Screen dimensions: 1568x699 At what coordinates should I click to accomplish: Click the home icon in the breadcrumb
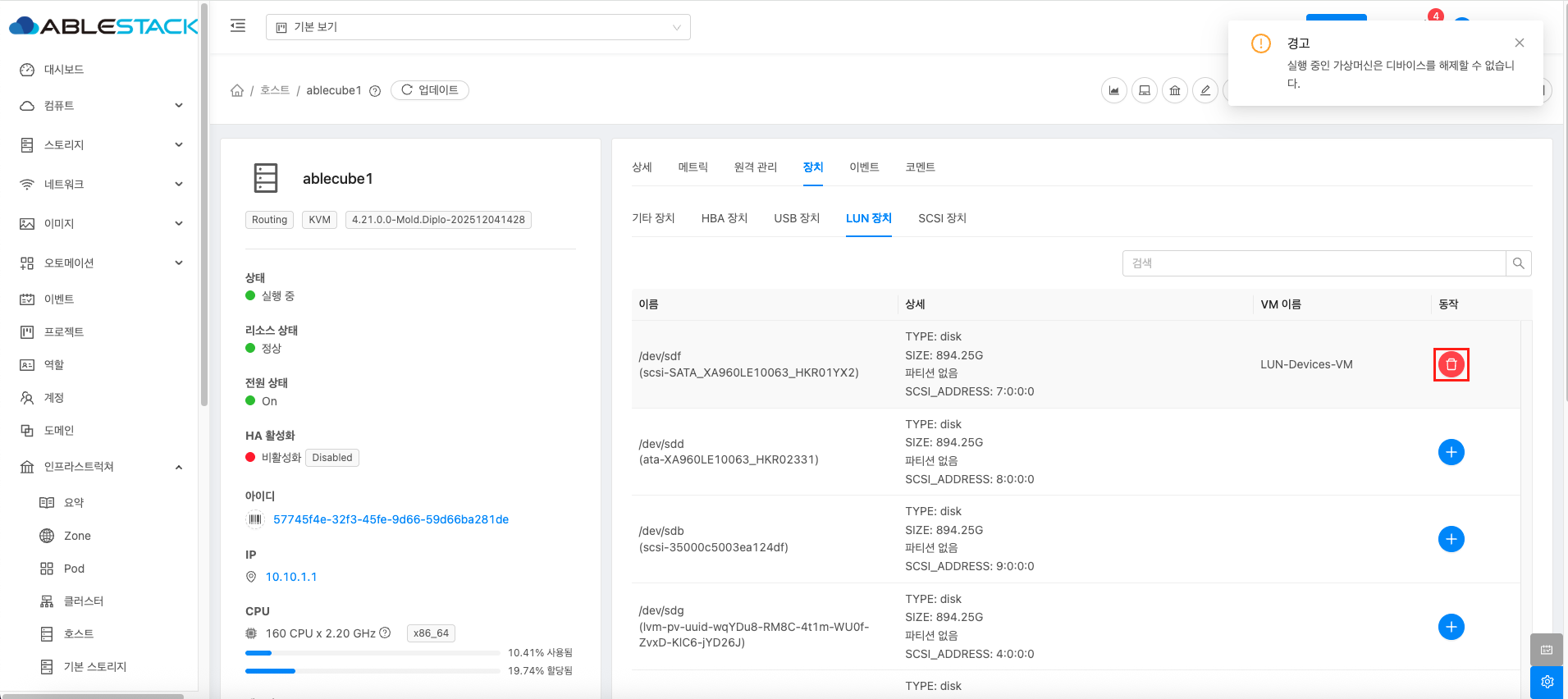tap(237, 90)
